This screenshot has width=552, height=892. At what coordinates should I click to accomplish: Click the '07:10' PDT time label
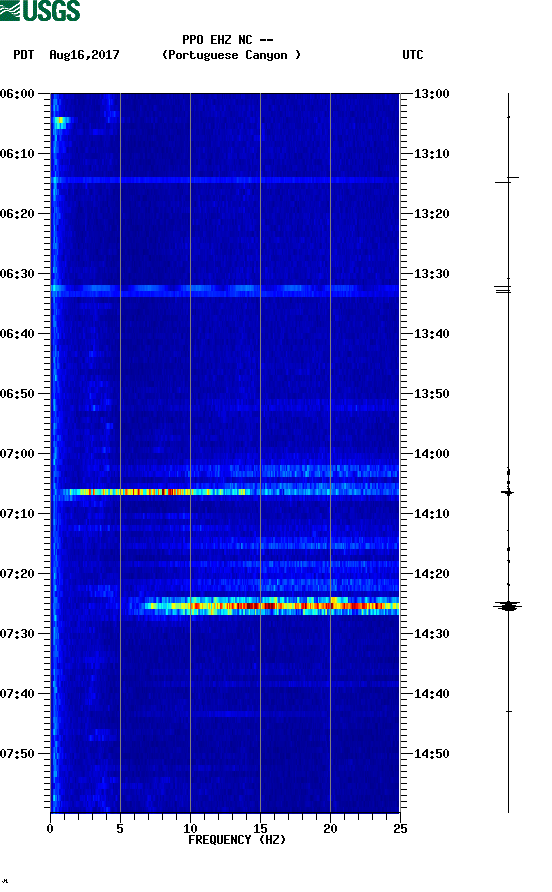(18, 514)
